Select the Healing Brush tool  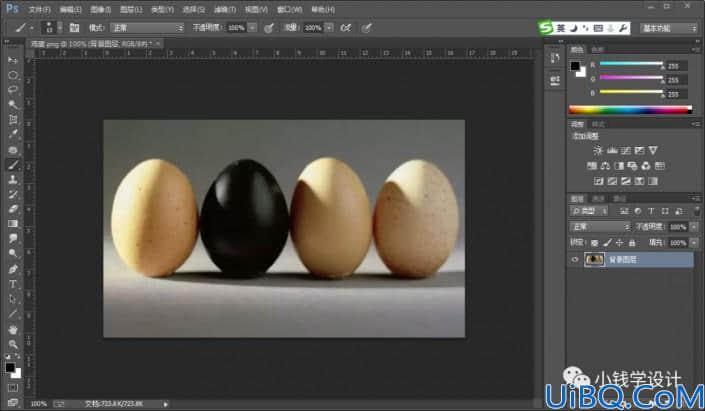[x=13, y=149]
